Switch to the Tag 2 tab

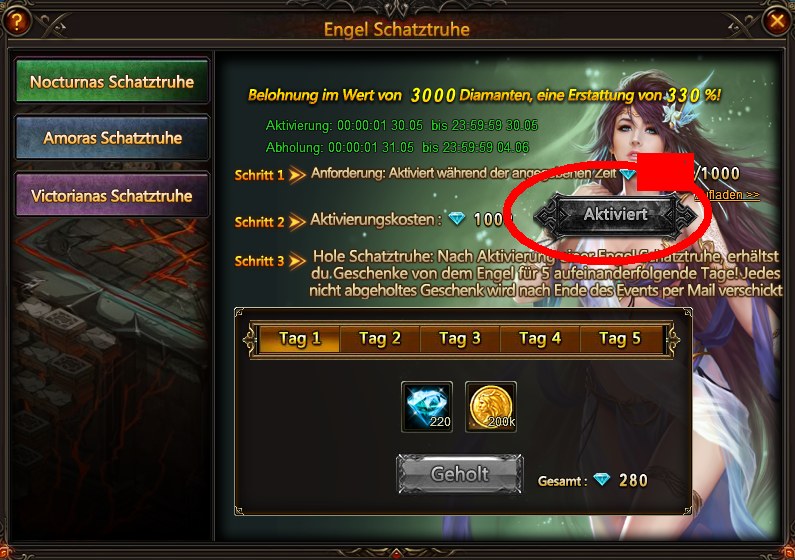coord(380,339)
